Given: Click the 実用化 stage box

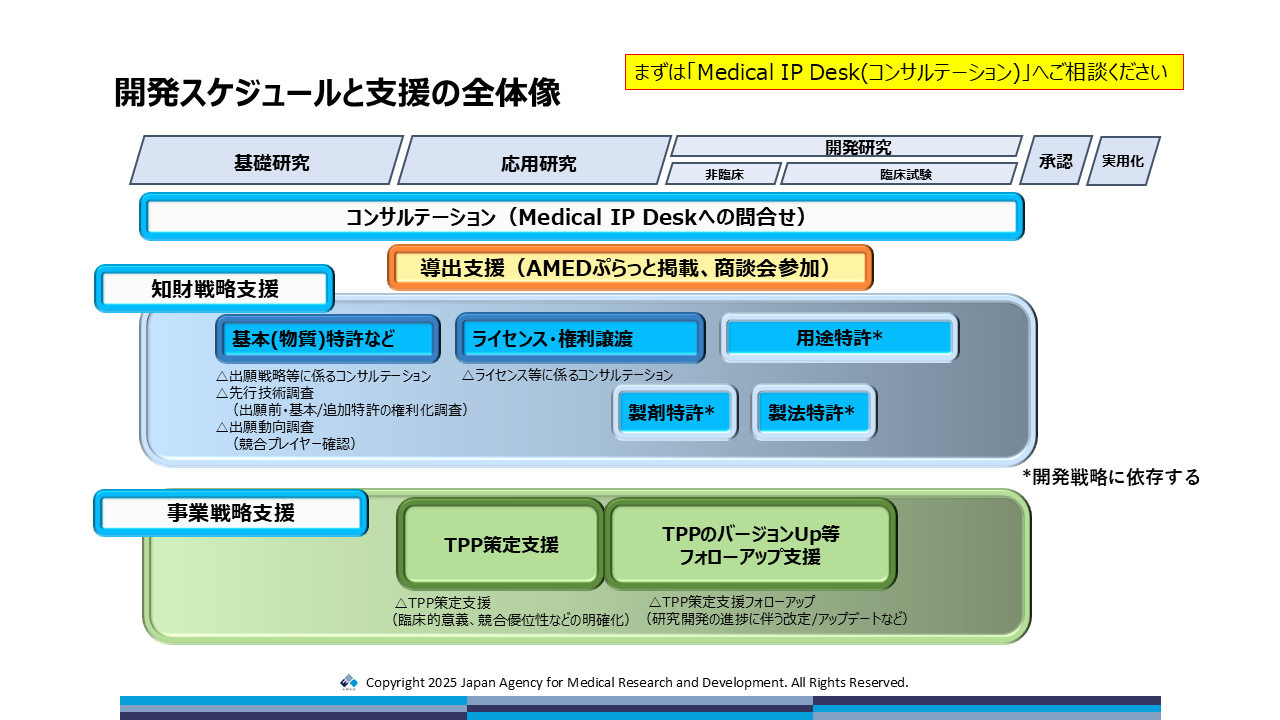Looking at the screenshot, I should tap(1123, 161).
